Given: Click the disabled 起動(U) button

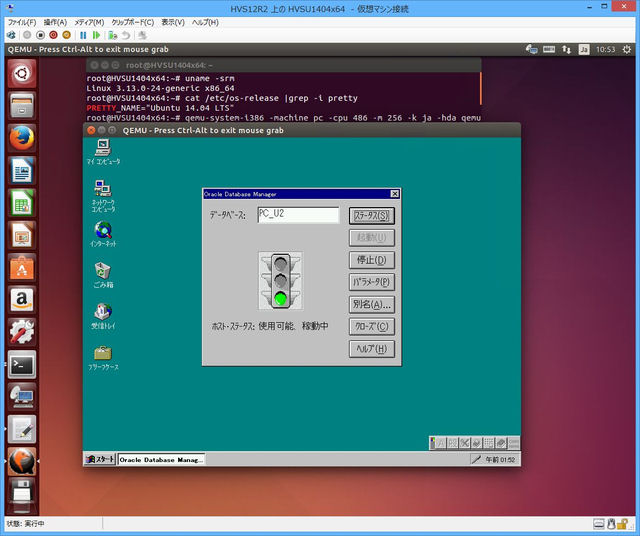Looking at the screenshot, I should pyautogui.click(x=372, y=238).
